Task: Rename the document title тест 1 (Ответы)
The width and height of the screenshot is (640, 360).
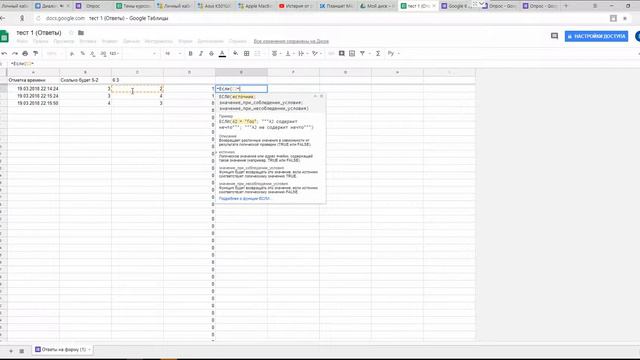Action: (39, 33)
